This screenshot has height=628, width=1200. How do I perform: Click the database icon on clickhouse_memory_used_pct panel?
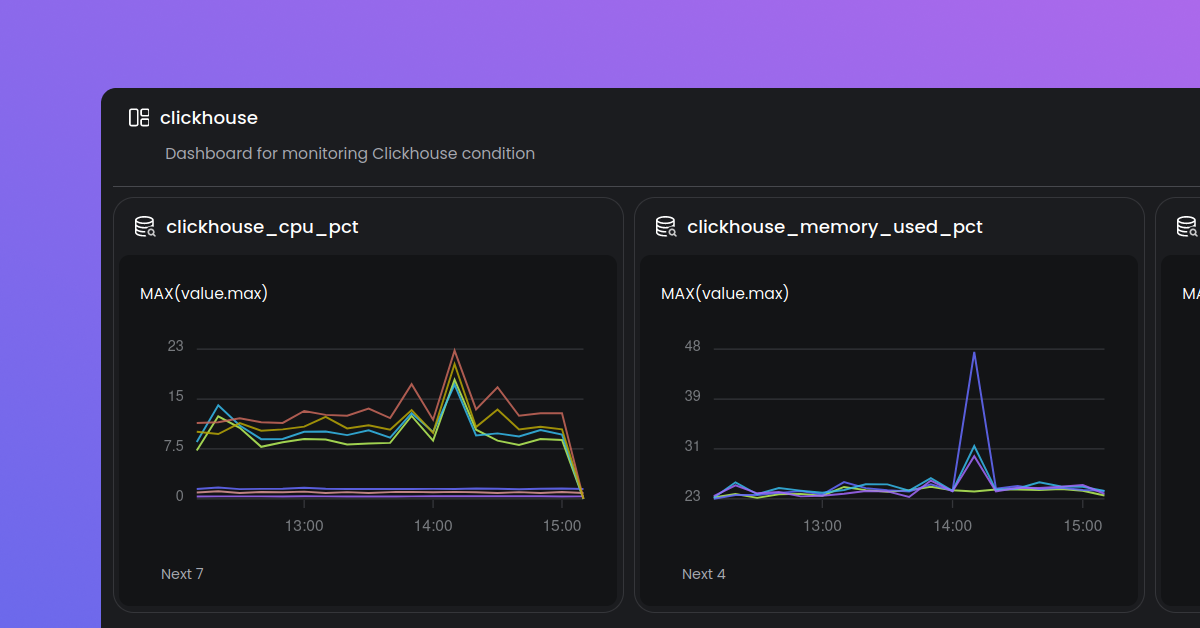665,226
